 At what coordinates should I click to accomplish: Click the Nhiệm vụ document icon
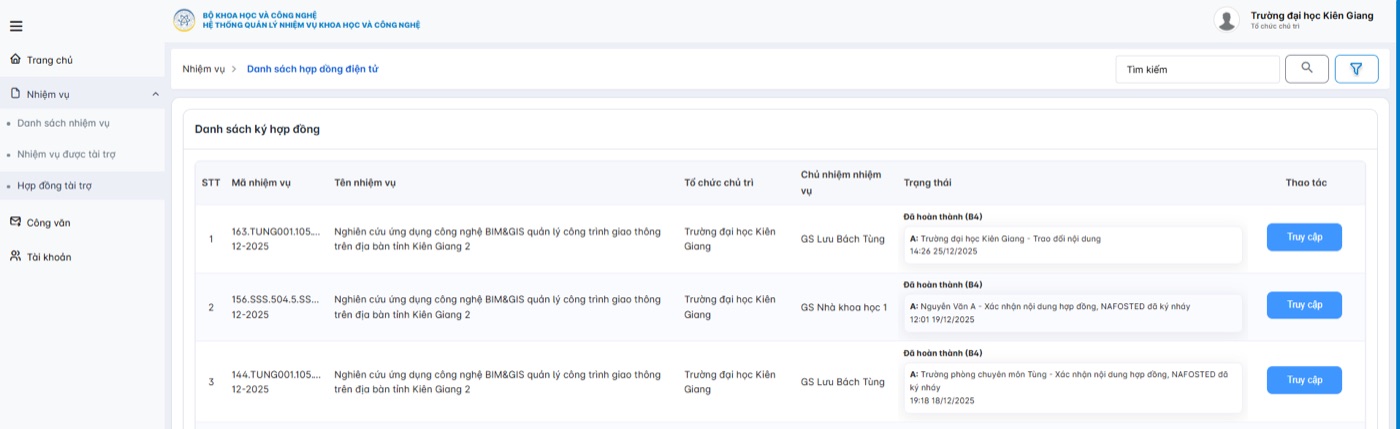click(15, 93)
